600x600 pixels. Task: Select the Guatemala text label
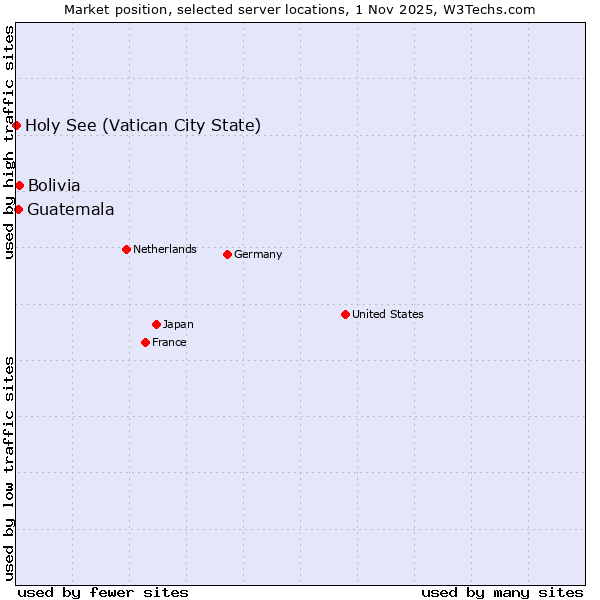(x=70, y=209)
